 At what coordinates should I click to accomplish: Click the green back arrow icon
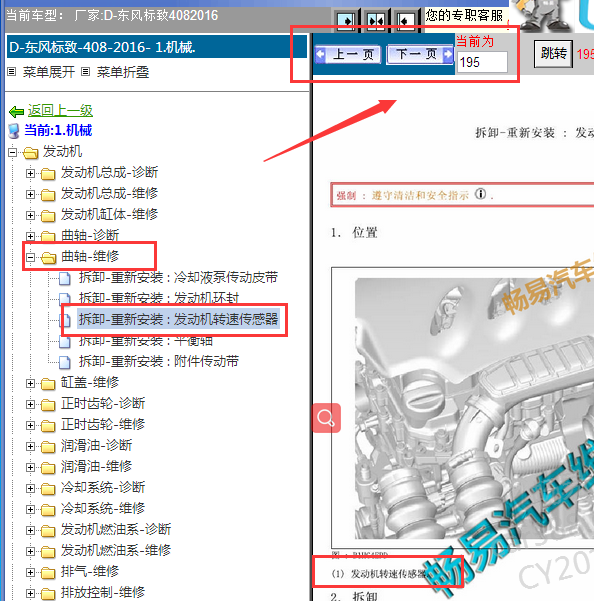(16, 112)
